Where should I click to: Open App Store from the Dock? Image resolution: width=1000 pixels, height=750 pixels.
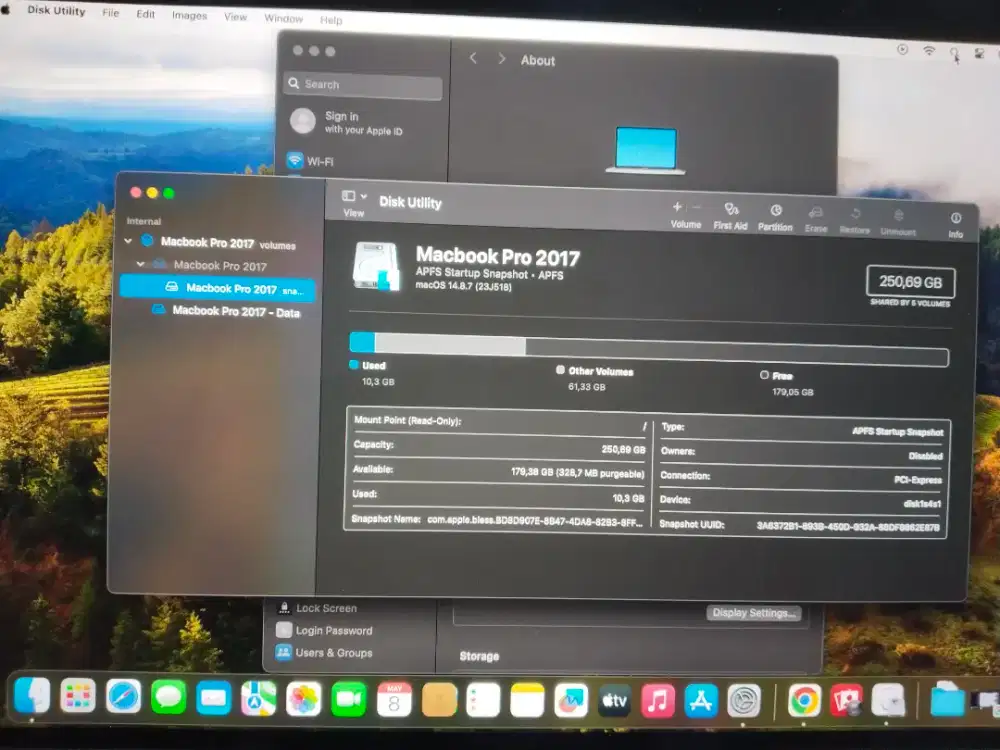tap(701, 701)
